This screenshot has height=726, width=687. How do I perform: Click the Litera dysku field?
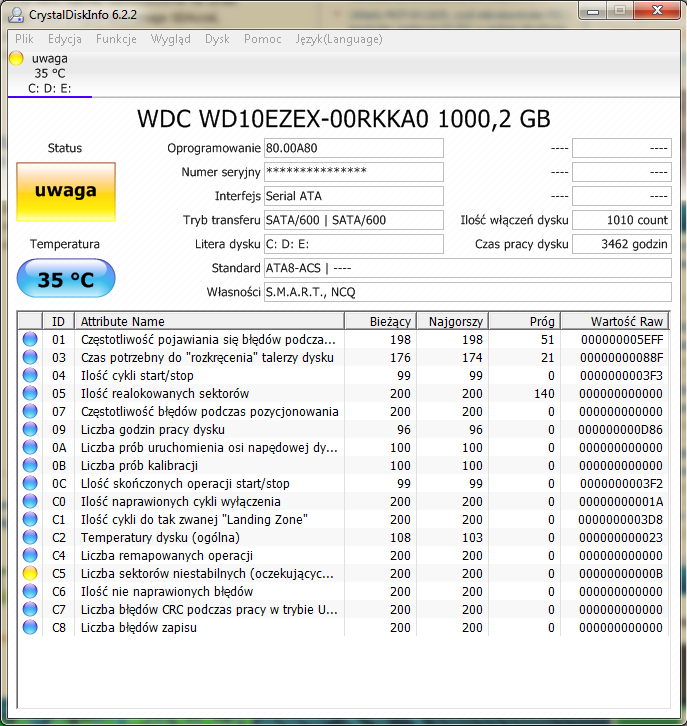[354, 244]
